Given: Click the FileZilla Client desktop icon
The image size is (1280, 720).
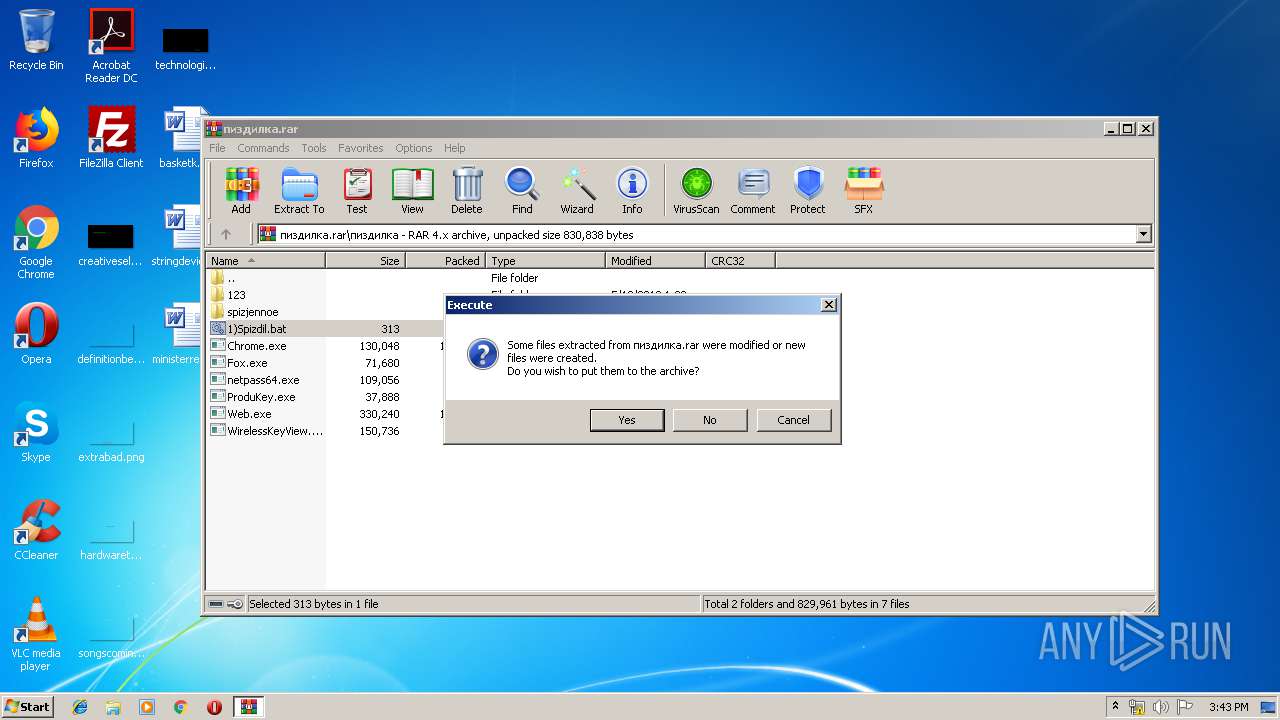Looking at the screenshot, I should pos(111,138).
